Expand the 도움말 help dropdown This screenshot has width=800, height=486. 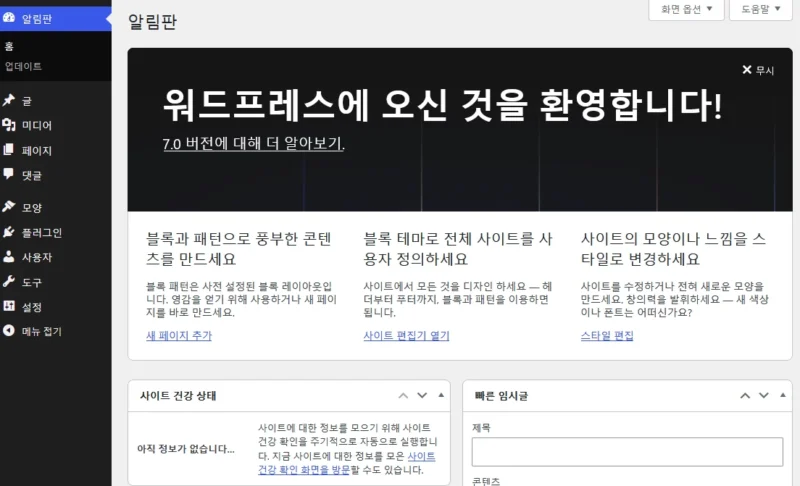tap(761, 9)
